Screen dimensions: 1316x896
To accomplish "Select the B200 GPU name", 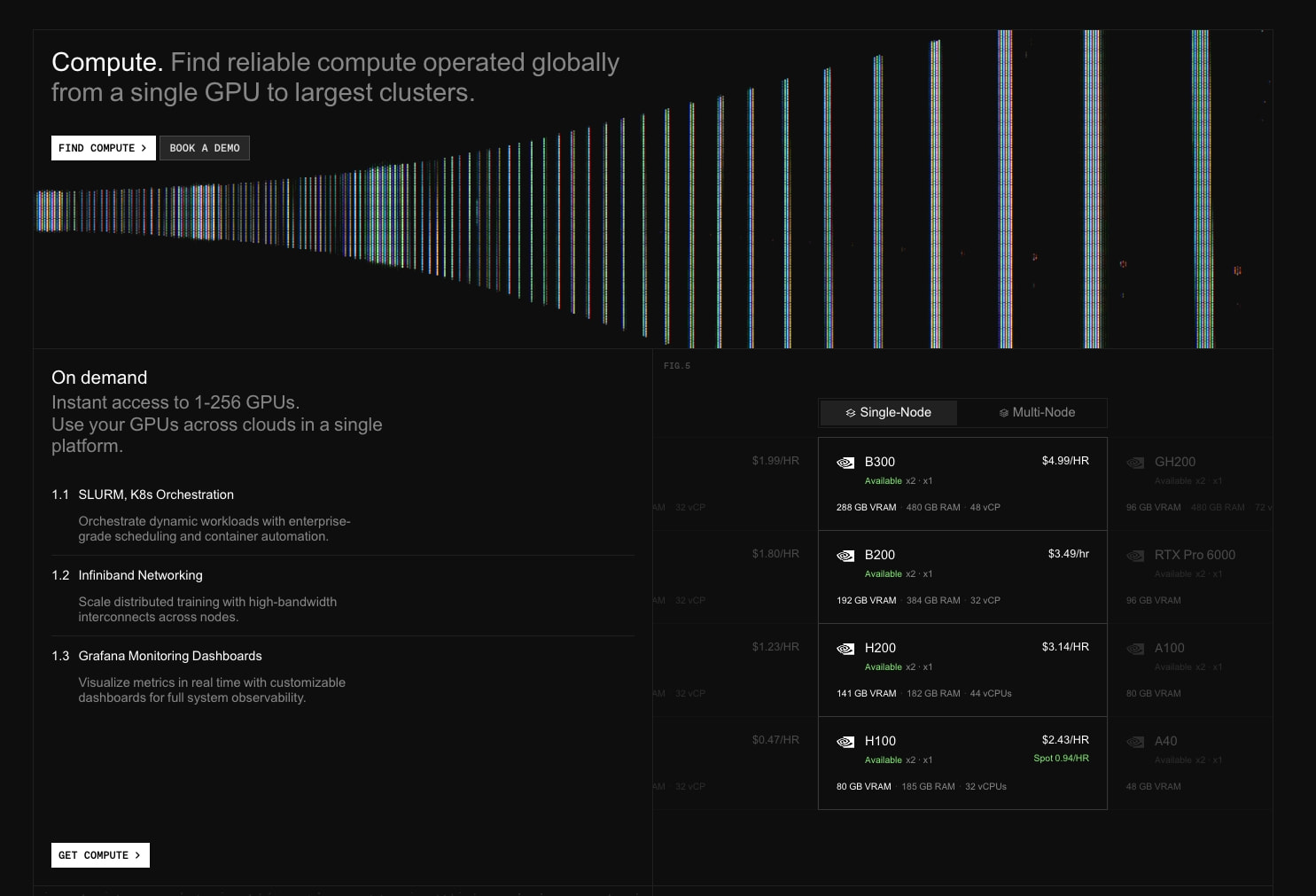I will 880,555.
